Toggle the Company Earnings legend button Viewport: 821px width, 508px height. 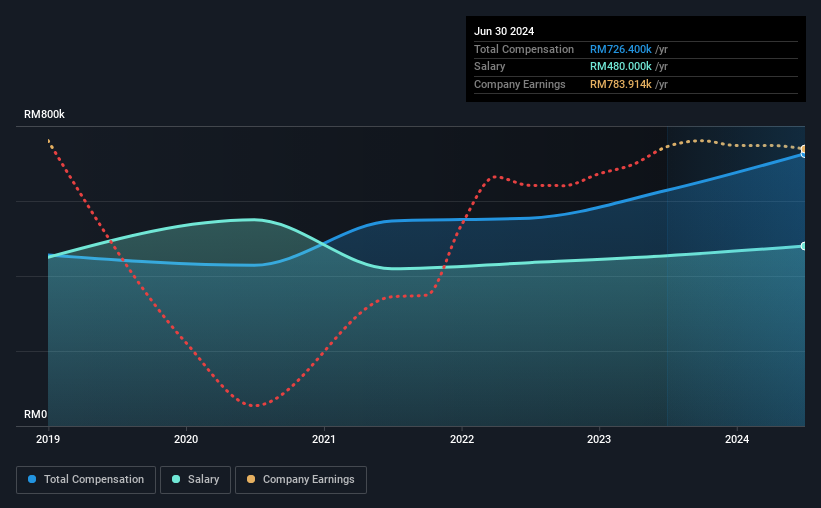click(301, 480)
